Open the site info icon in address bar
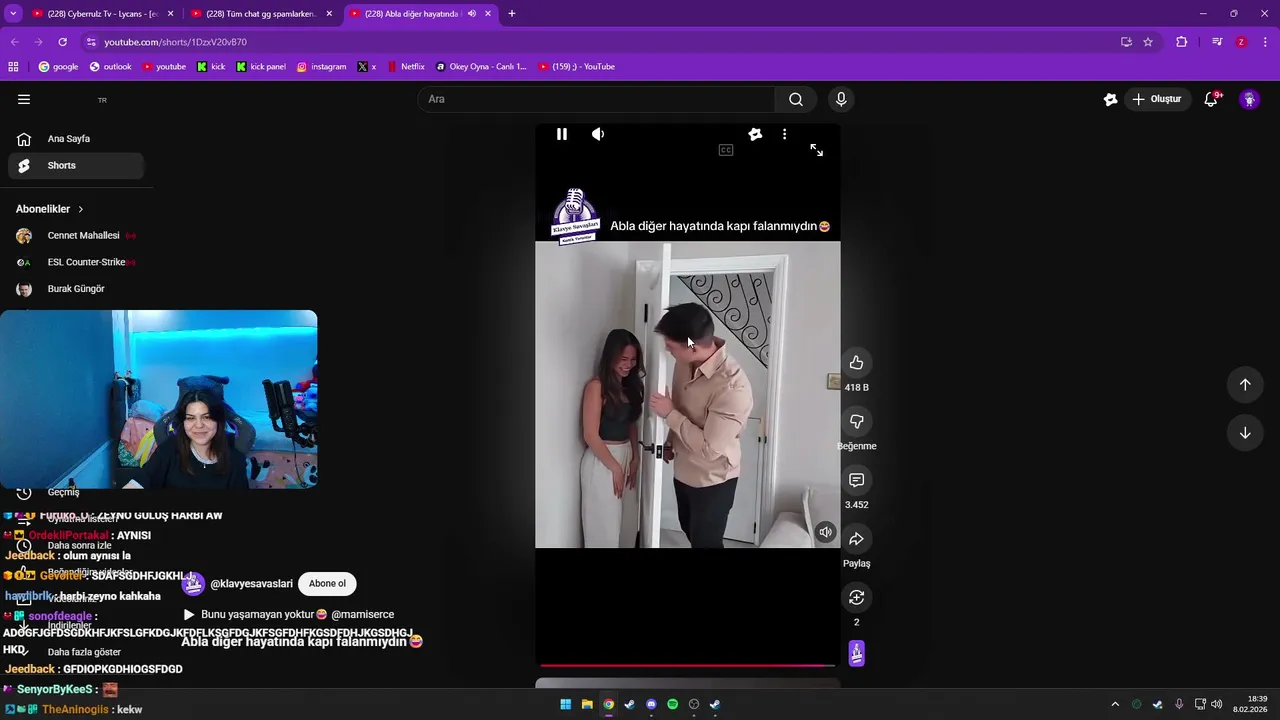 [x=91, y=42]
